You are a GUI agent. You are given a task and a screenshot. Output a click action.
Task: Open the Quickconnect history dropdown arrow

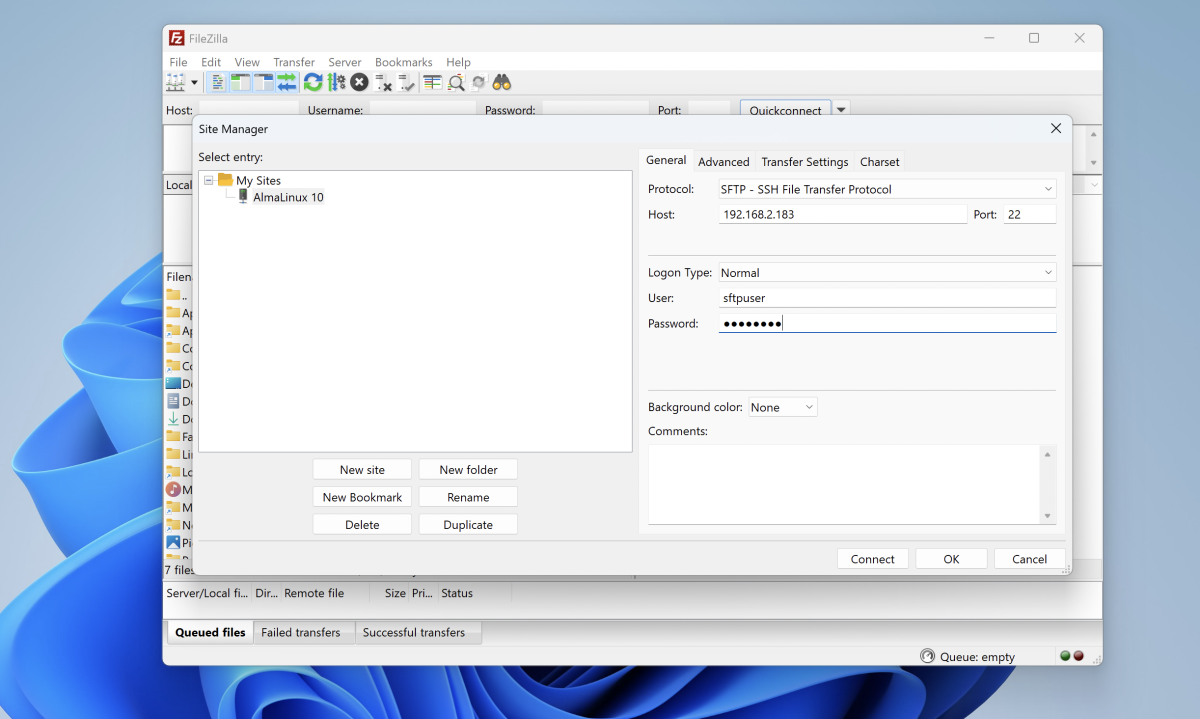point(841,110)
